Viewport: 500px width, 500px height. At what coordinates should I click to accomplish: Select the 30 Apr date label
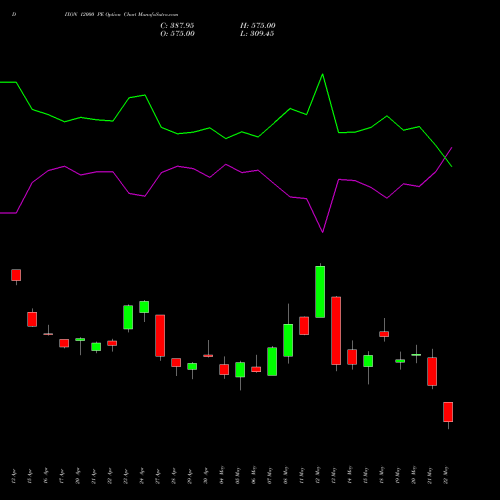tap(206, 476)
